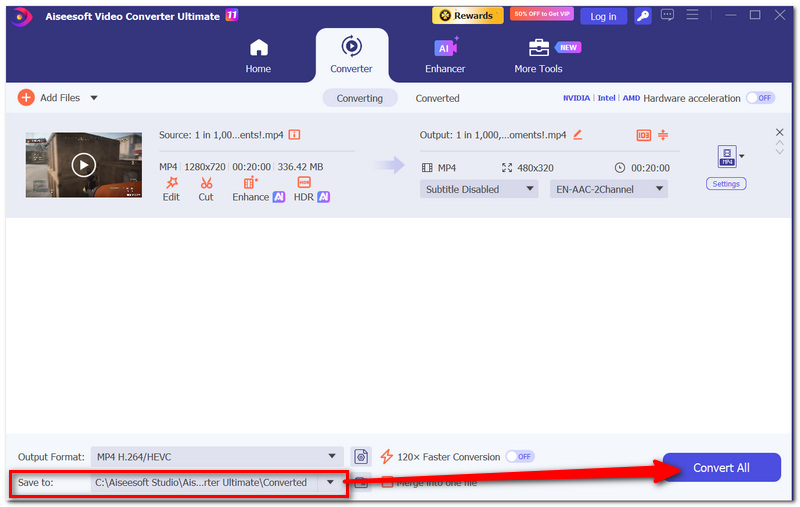Open the HDR tool

point(311,189)
